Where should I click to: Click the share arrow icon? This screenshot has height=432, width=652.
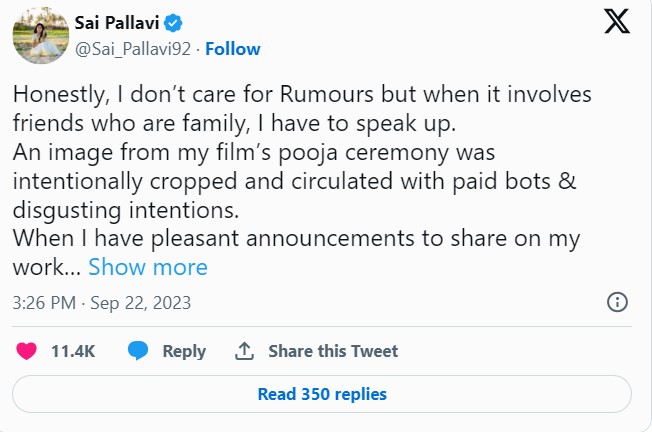coord(243,351)
